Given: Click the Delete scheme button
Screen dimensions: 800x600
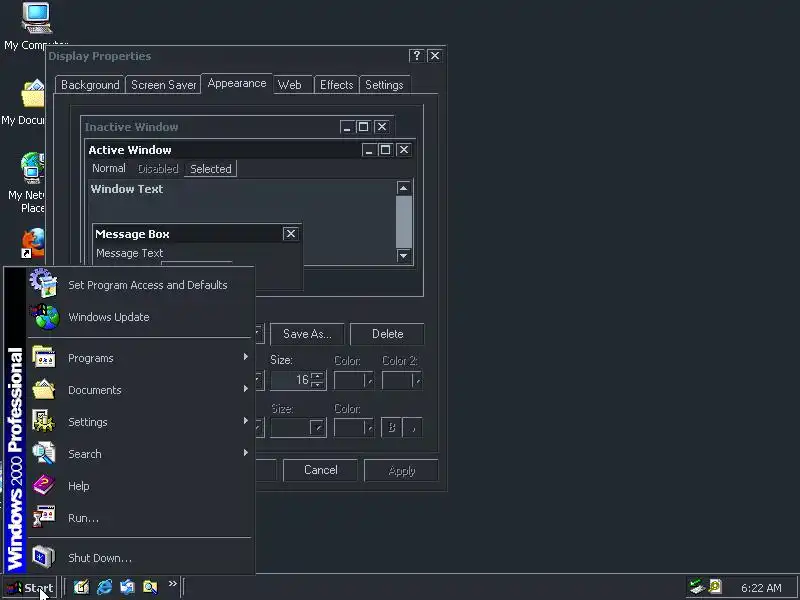Looking at the screenshot, I should coord(387,334).
